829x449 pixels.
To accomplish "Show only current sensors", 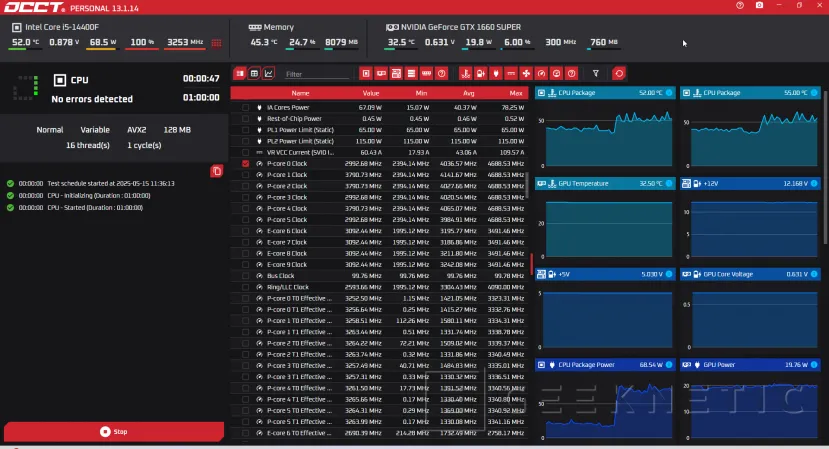I will 511,74.
